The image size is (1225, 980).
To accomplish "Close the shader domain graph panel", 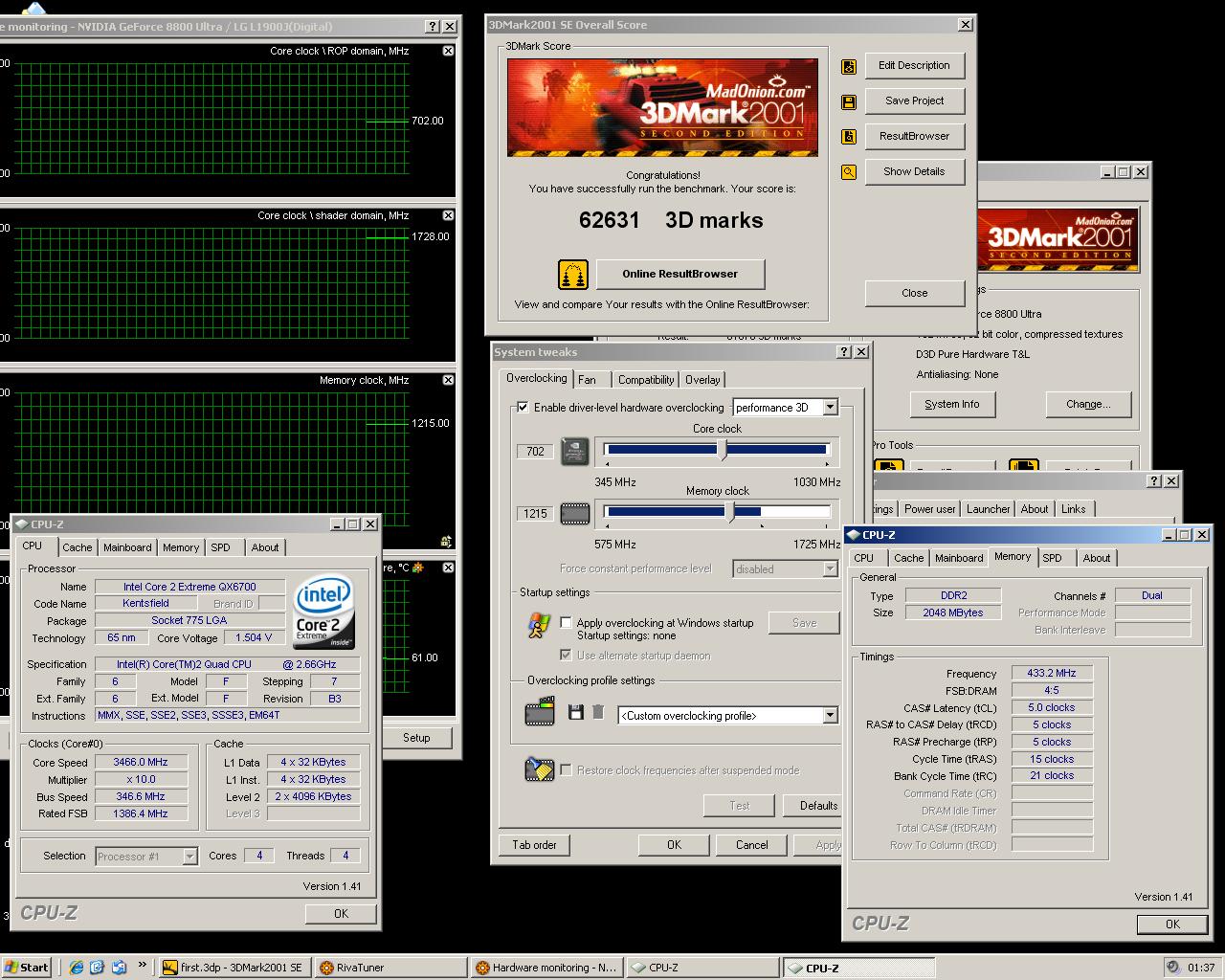I will [448, 215].
